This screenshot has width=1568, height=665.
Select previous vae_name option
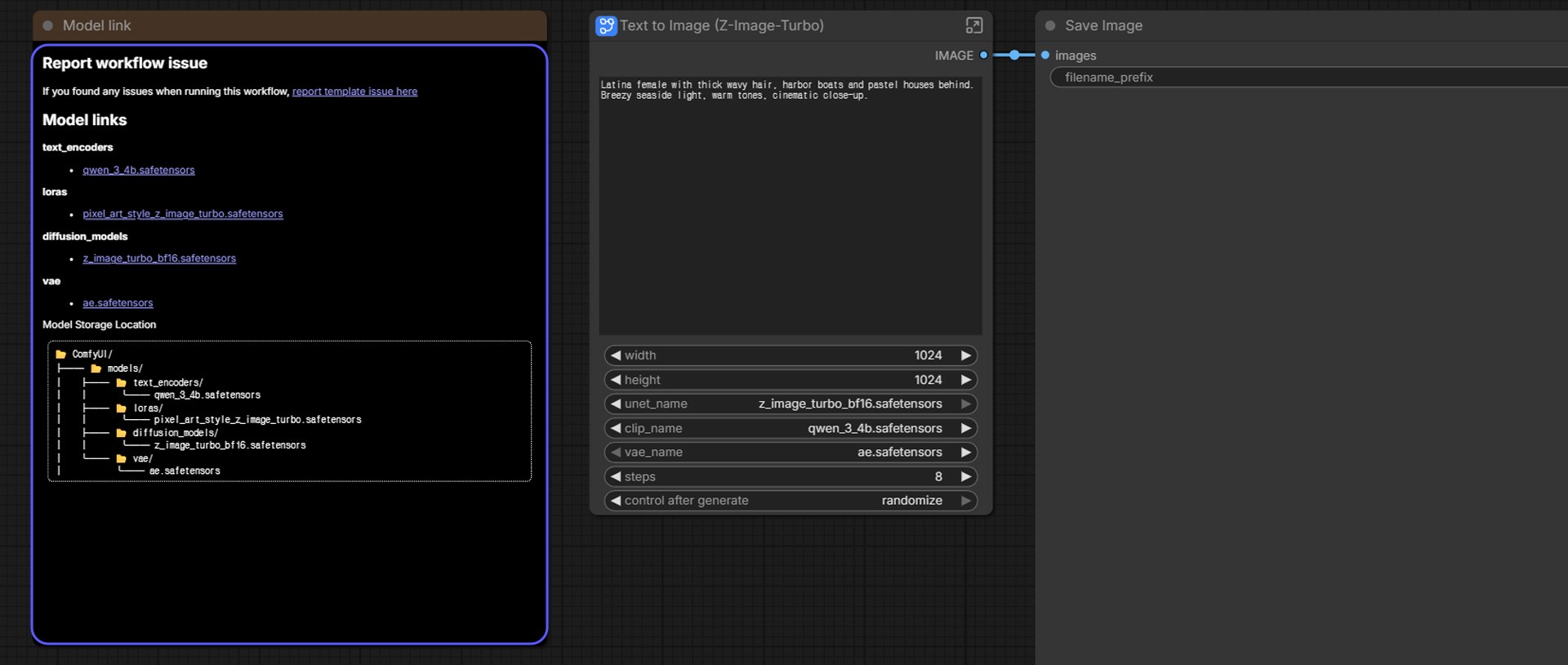click(616, 452)
